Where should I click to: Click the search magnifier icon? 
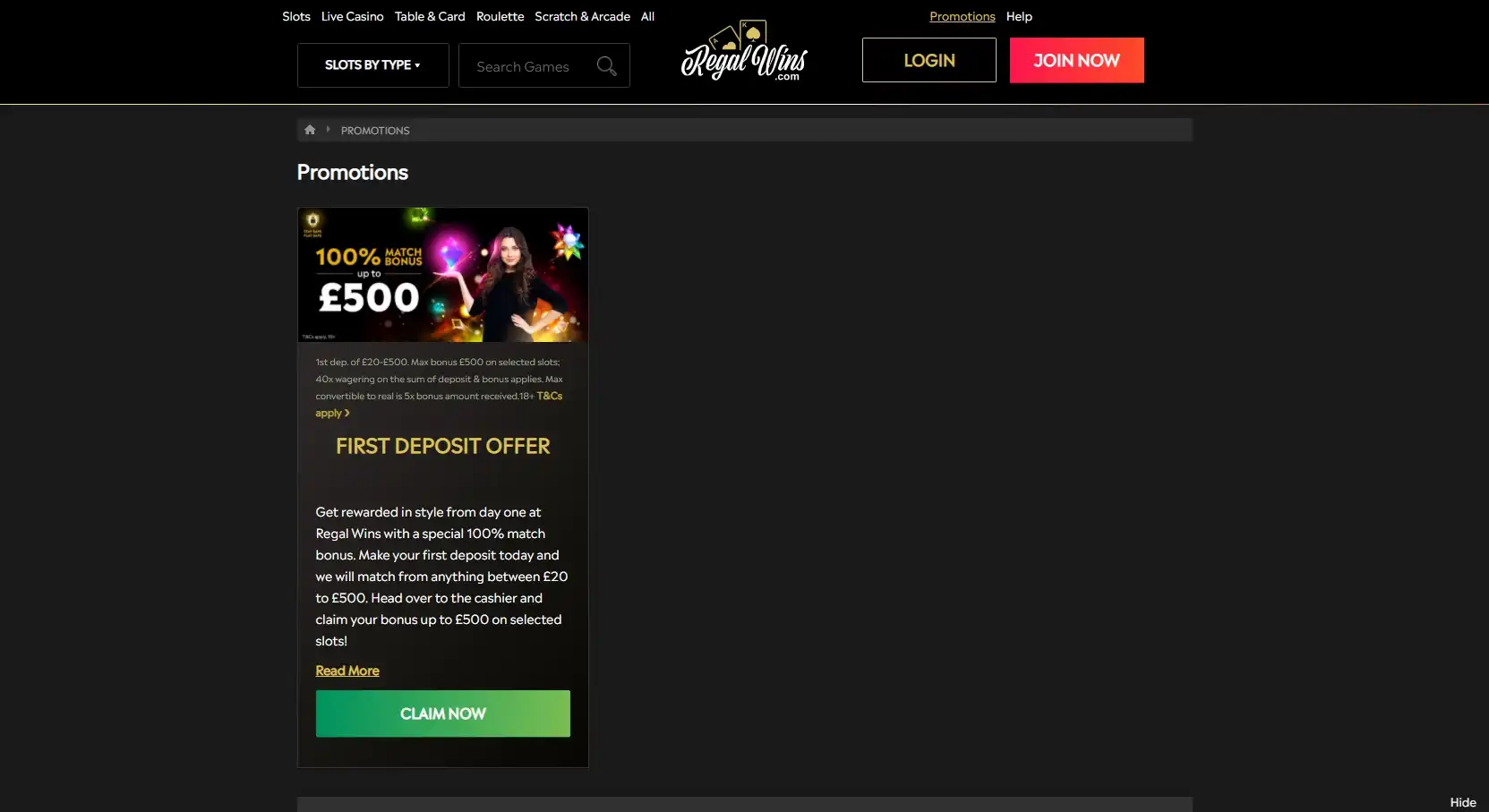pyautogui.click(x=606, y=66)
